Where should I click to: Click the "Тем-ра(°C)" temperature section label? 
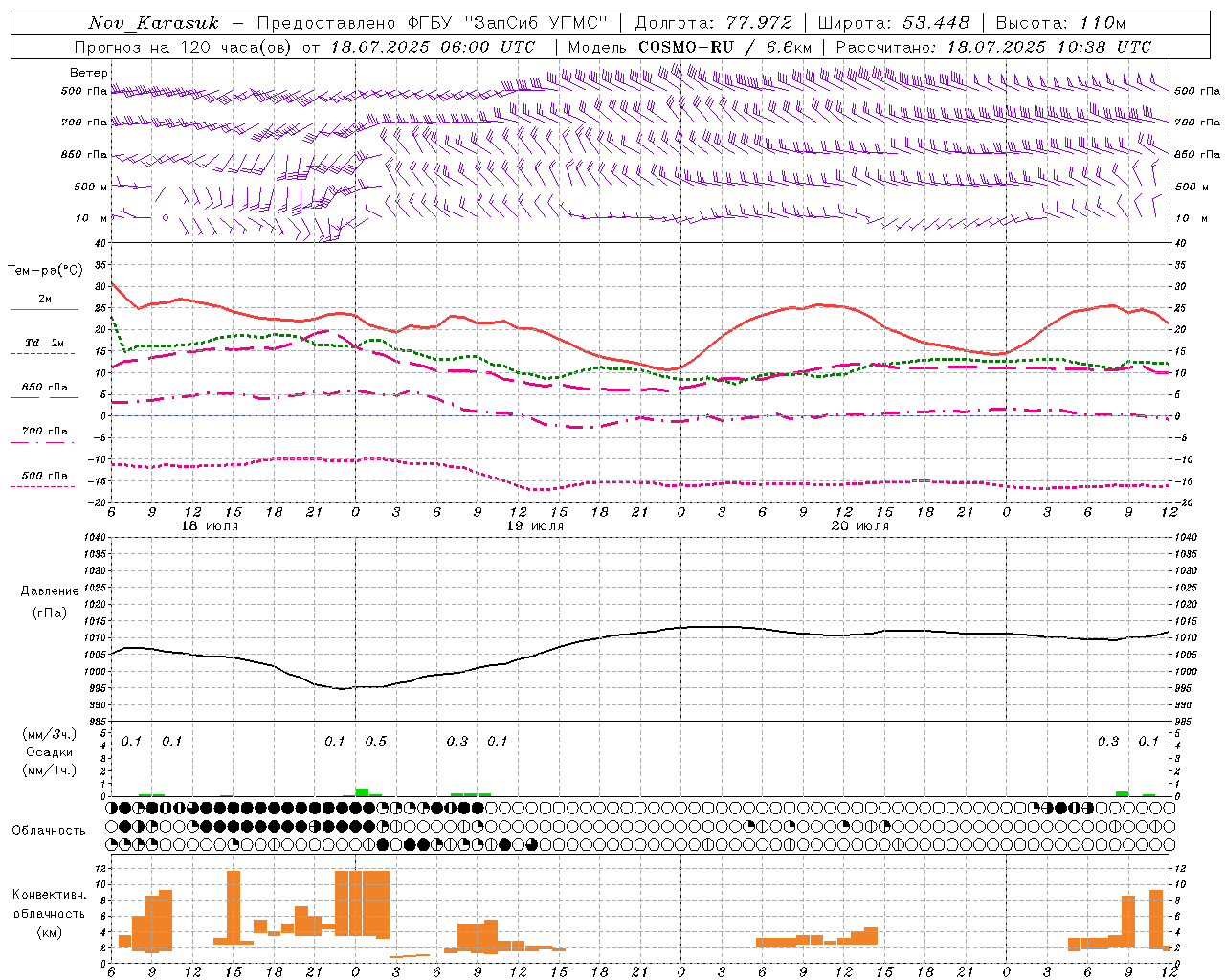point(45,271)
